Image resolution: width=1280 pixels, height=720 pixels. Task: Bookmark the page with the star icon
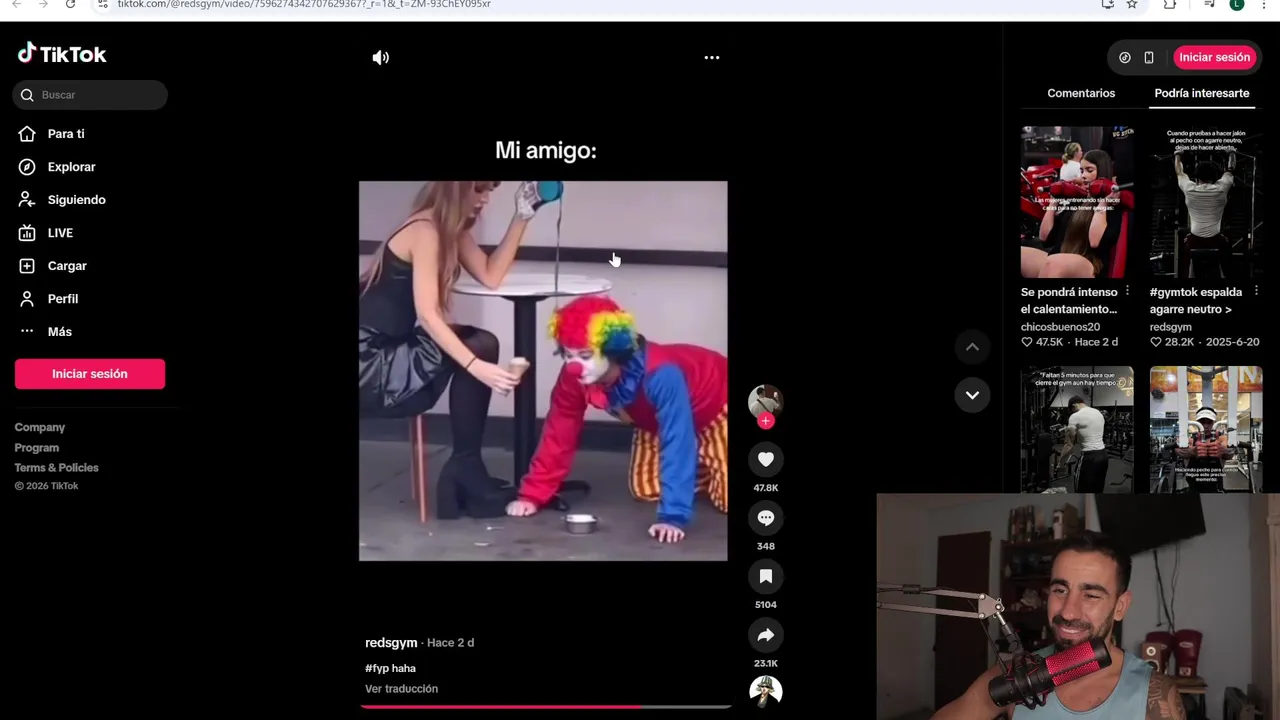1132,4
